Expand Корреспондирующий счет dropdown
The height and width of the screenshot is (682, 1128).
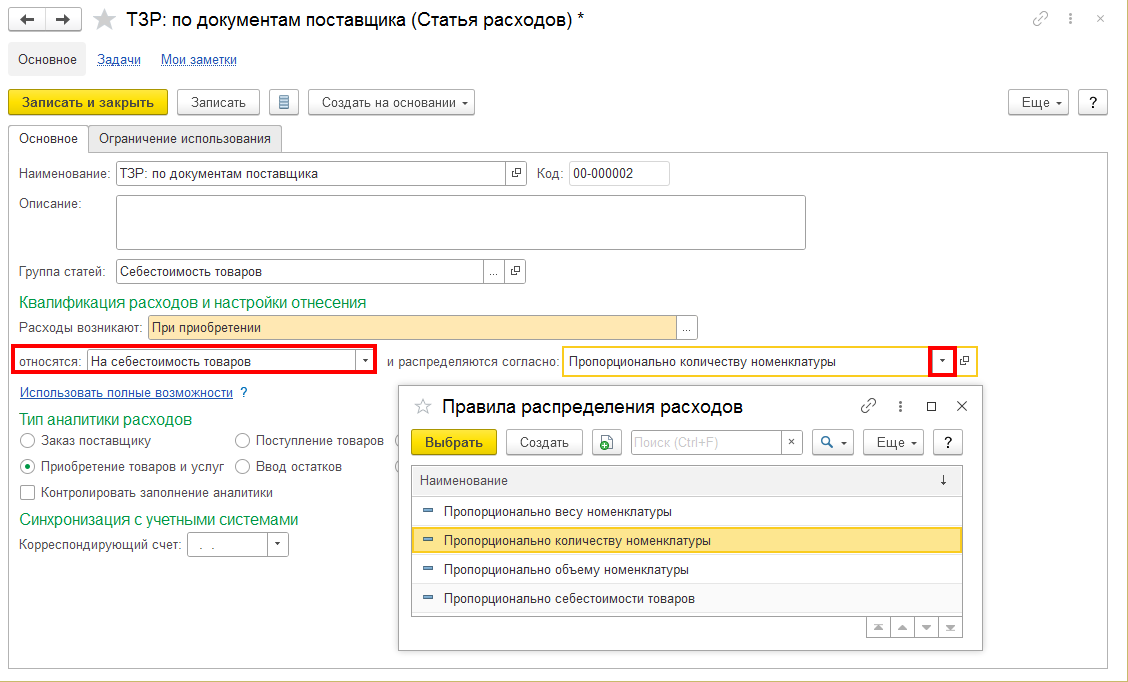[278, 545]
